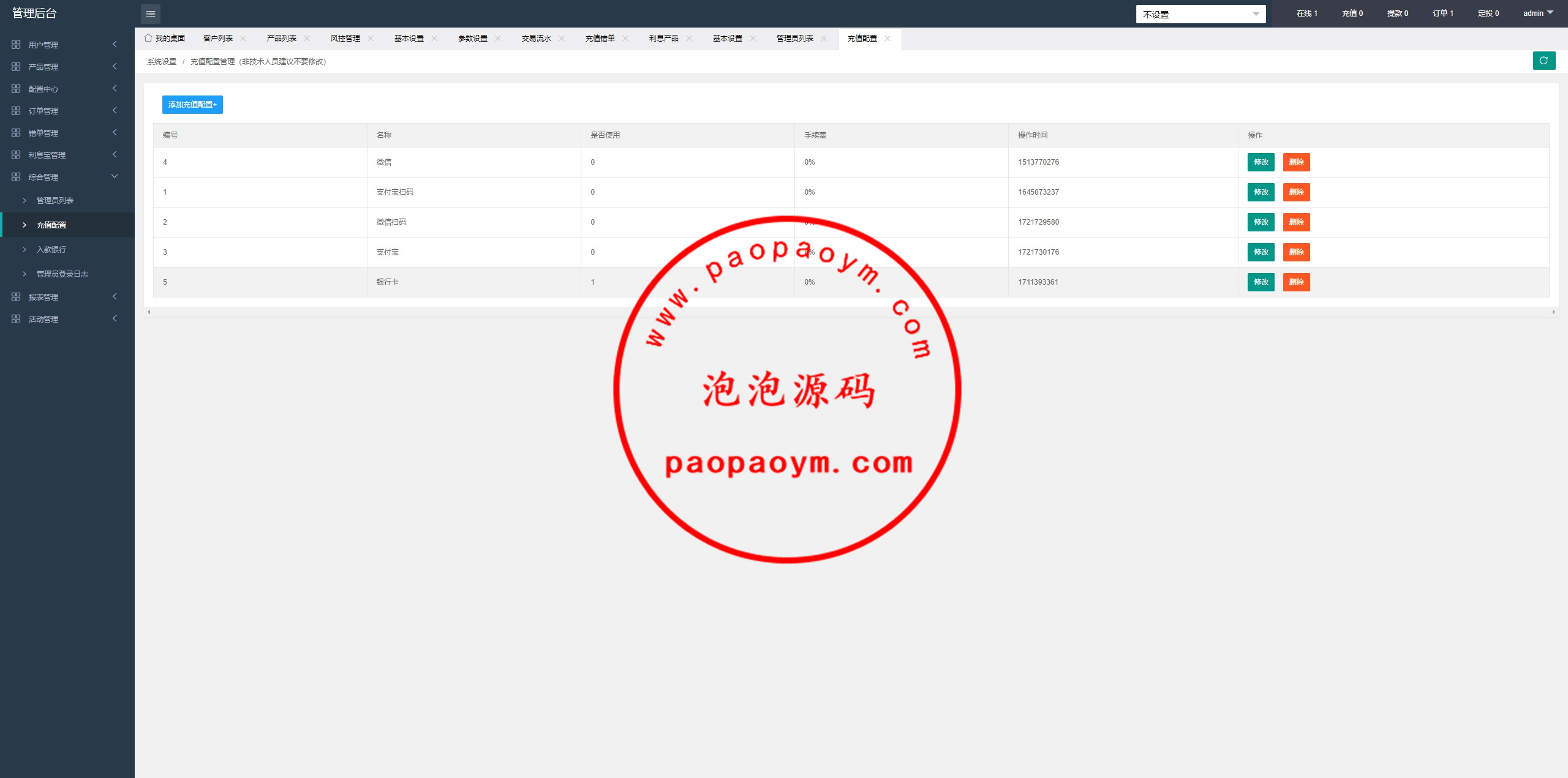This screenshot has height=778, width=1568.
Task: Click 删除 for the 微信 row
Action: click(1297, 162)
